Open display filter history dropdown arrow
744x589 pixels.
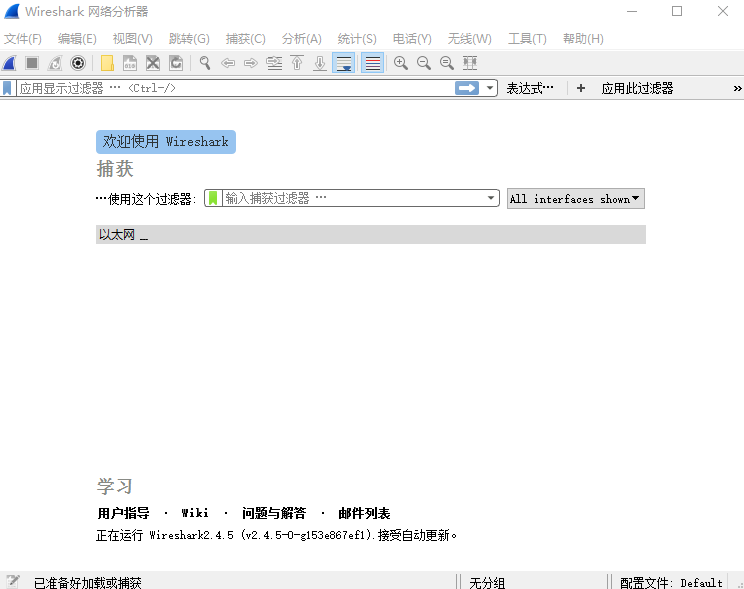[x=490, y=88]
